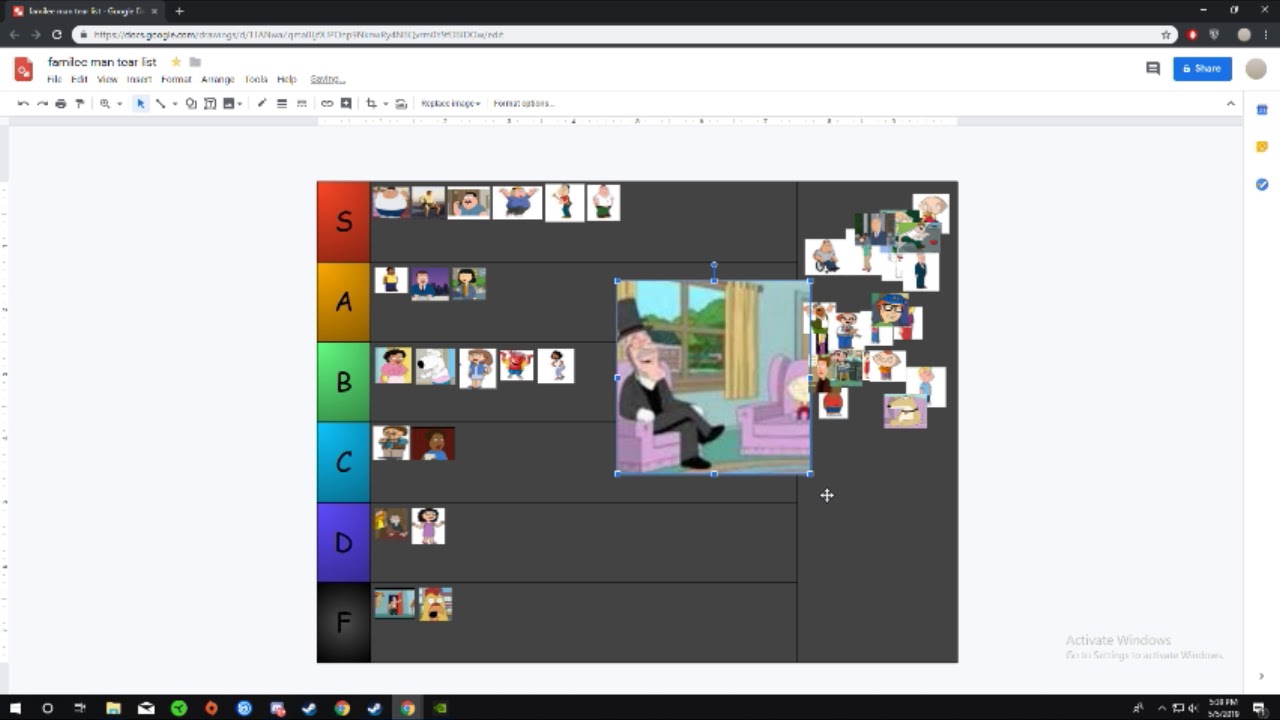The width and height of the screenshot is (1280, 720).
Task: Expand the Insert image dropdown arrow
Action: 241,103
